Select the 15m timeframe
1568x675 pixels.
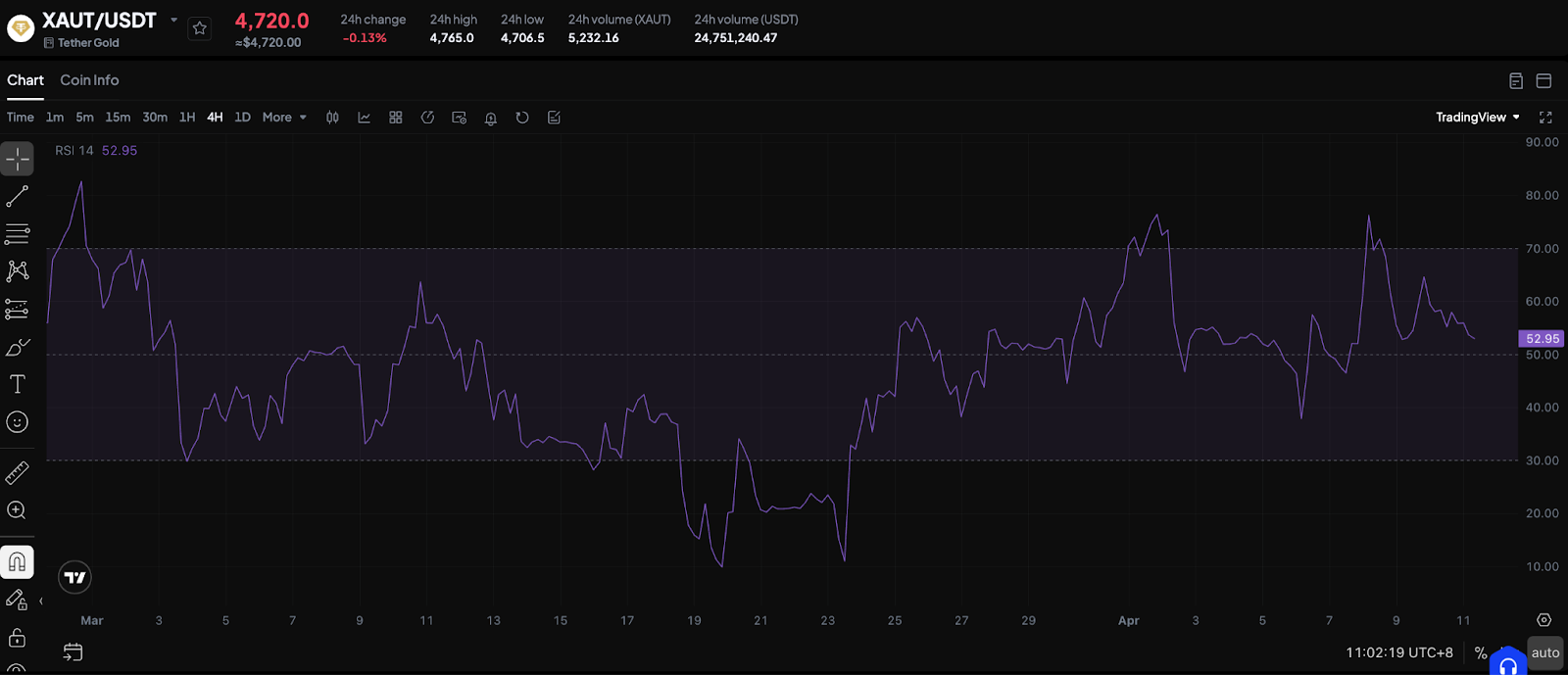[x=118, y=118]
